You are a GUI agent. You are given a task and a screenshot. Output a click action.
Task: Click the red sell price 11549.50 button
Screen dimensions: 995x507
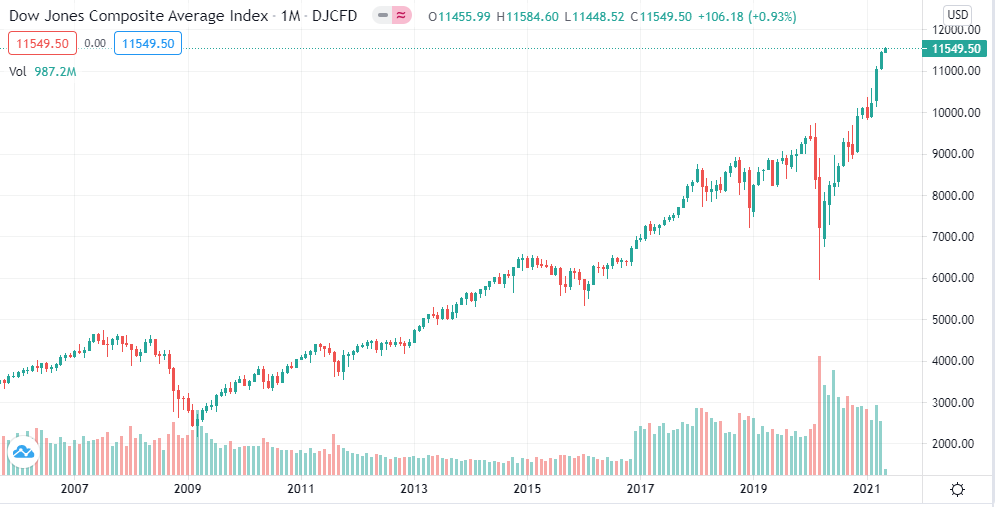[x=38, y=43]
